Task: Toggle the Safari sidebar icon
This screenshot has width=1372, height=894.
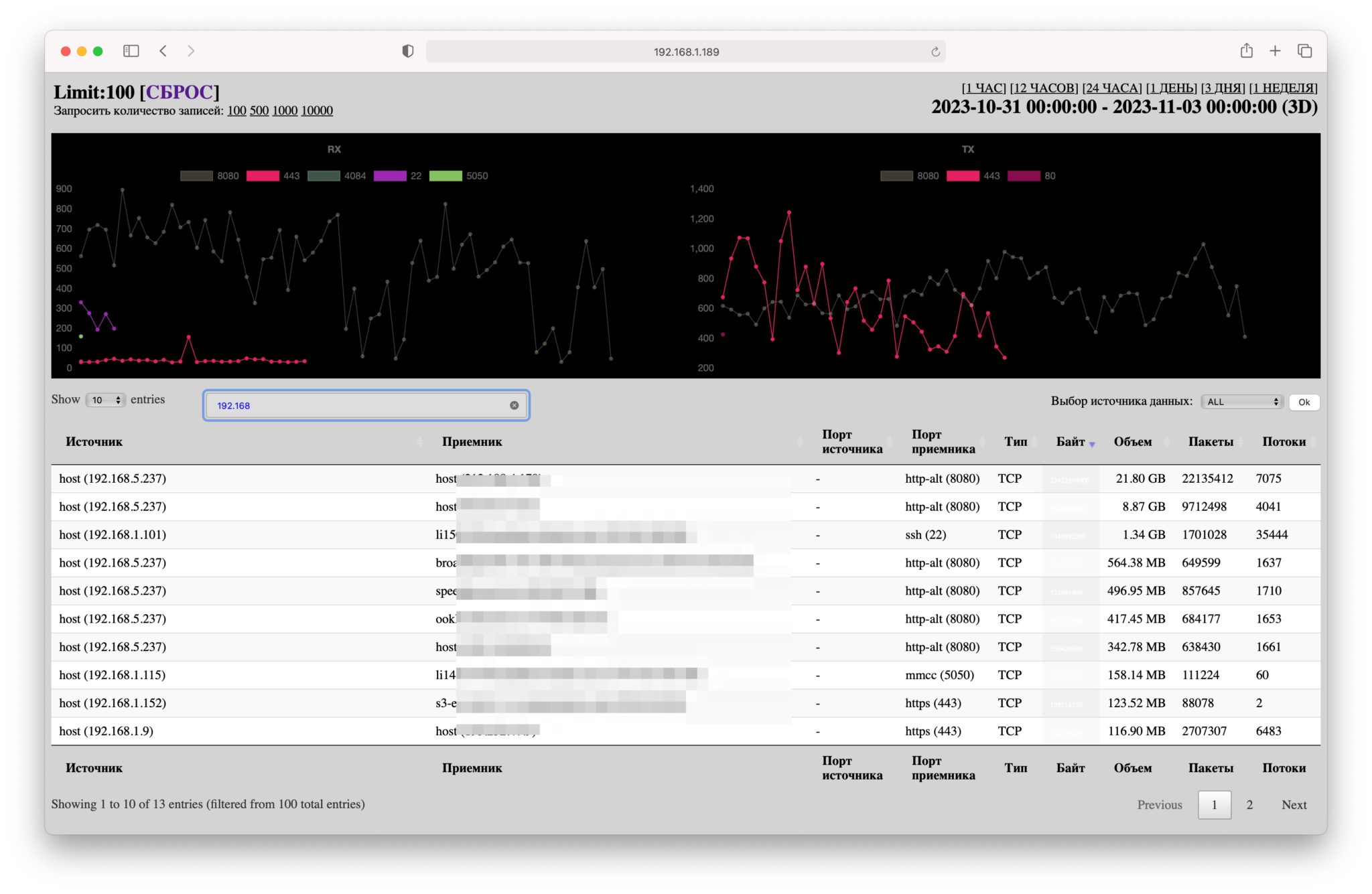Action: 131,51
